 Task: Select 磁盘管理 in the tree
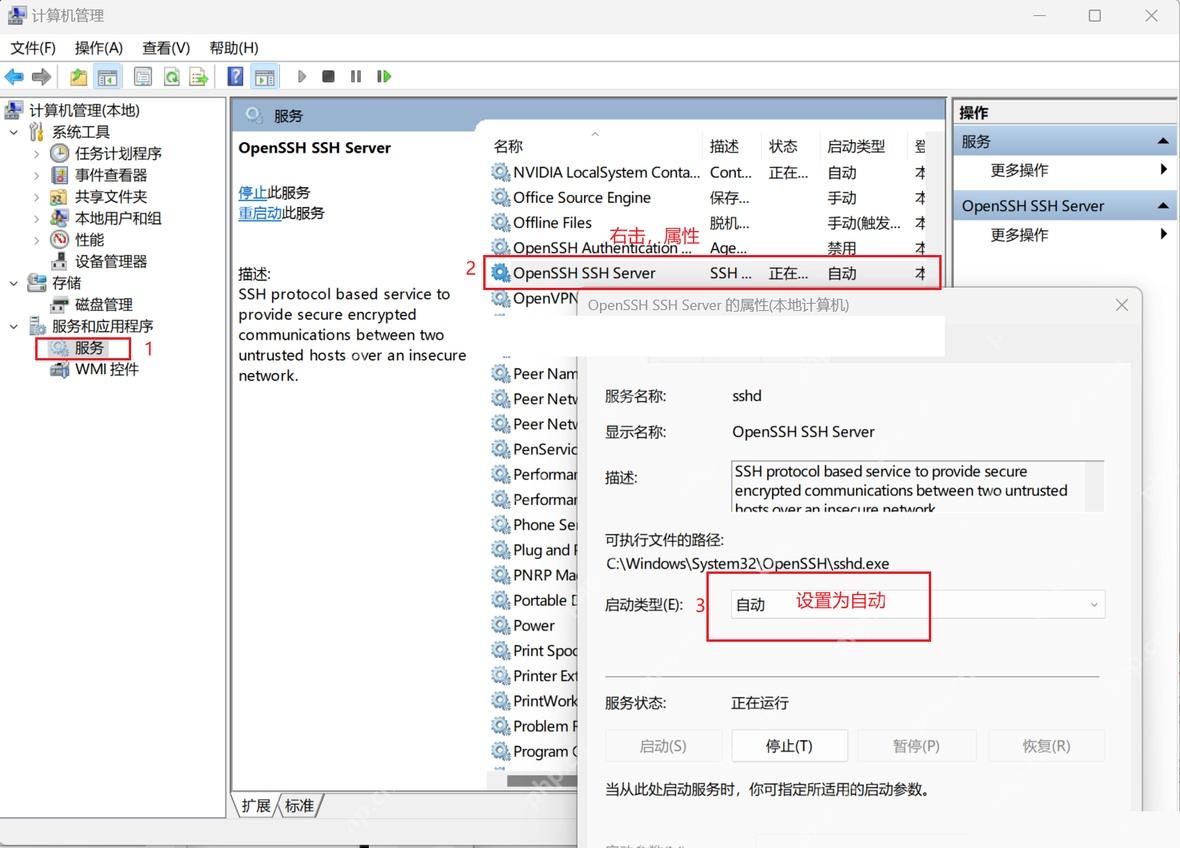(x=104, y=305)
